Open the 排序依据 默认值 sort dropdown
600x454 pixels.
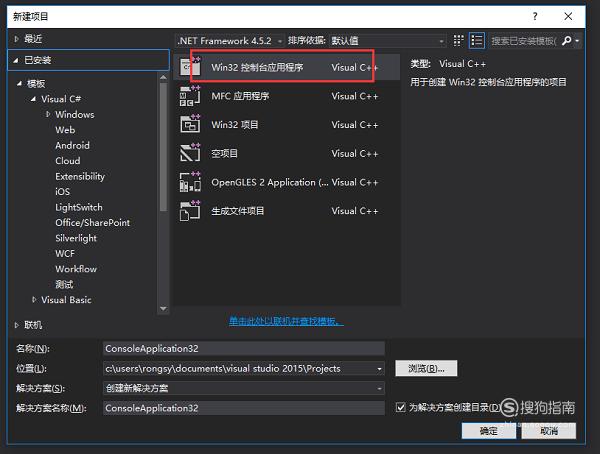click(x=387, y=41)
